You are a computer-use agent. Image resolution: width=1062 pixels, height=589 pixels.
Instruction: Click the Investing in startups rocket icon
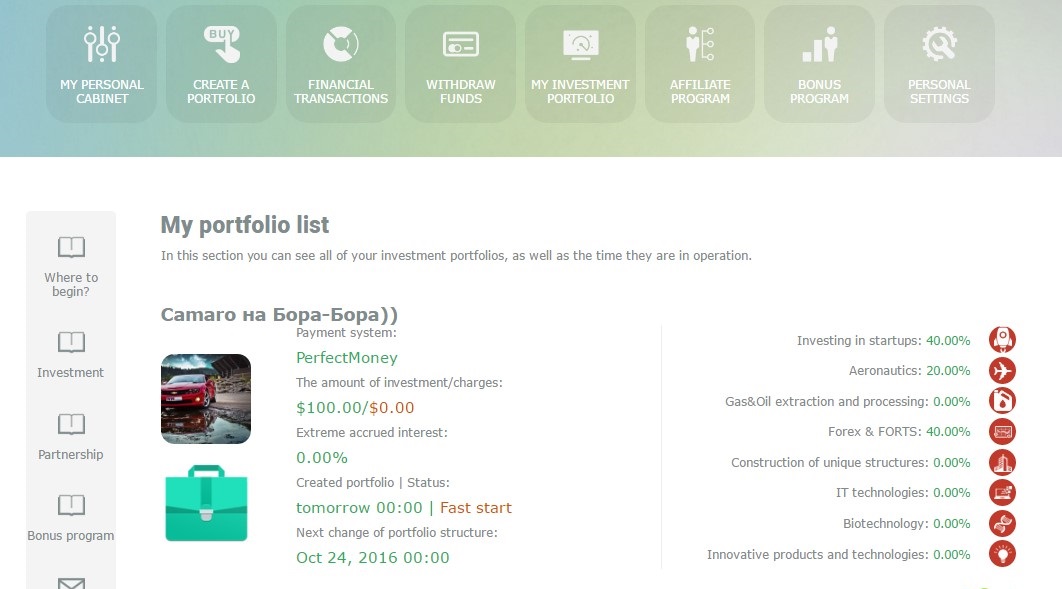[1002, 340]
